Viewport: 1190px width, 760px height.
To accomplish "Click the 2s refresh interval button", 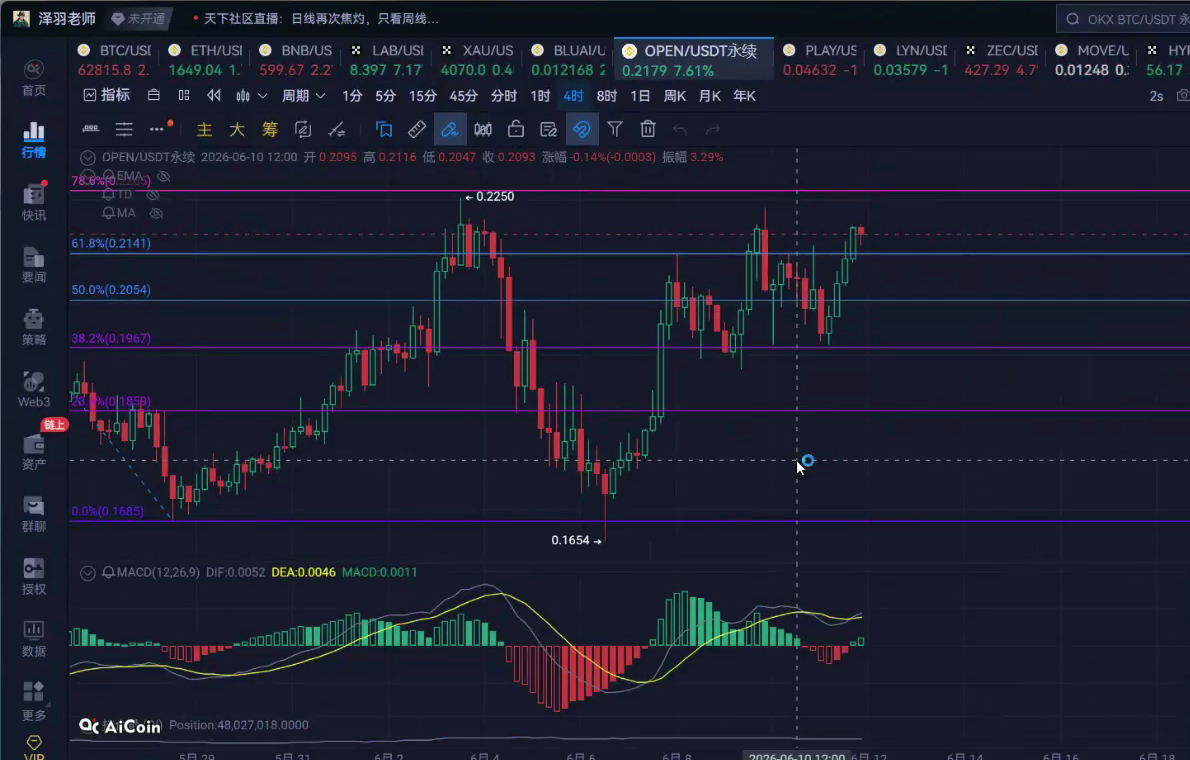I will pyautogui.click(x=1156, y=96).
